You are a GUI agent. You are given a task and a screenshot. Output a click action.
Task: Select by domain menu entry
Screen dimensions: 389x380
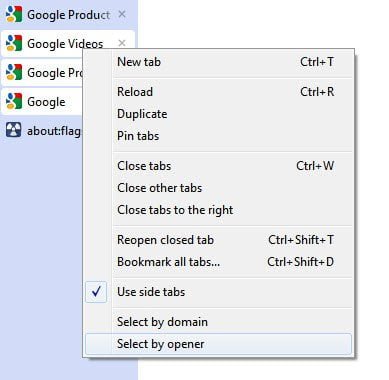(x=219, y=322)
